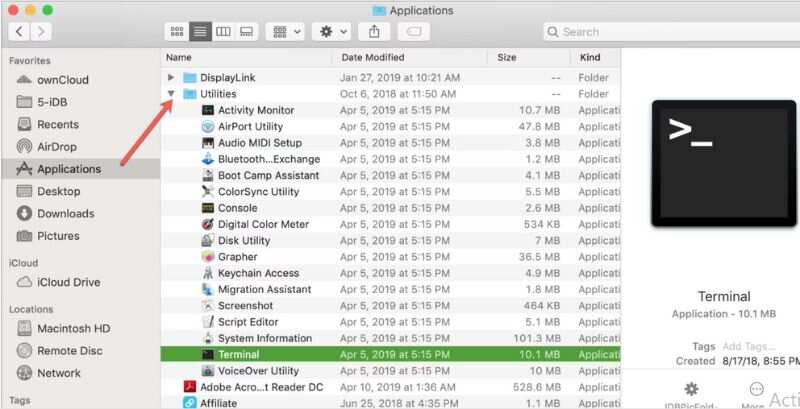Switch to icon view mode

pyautogui.click(x=176, y=31)
